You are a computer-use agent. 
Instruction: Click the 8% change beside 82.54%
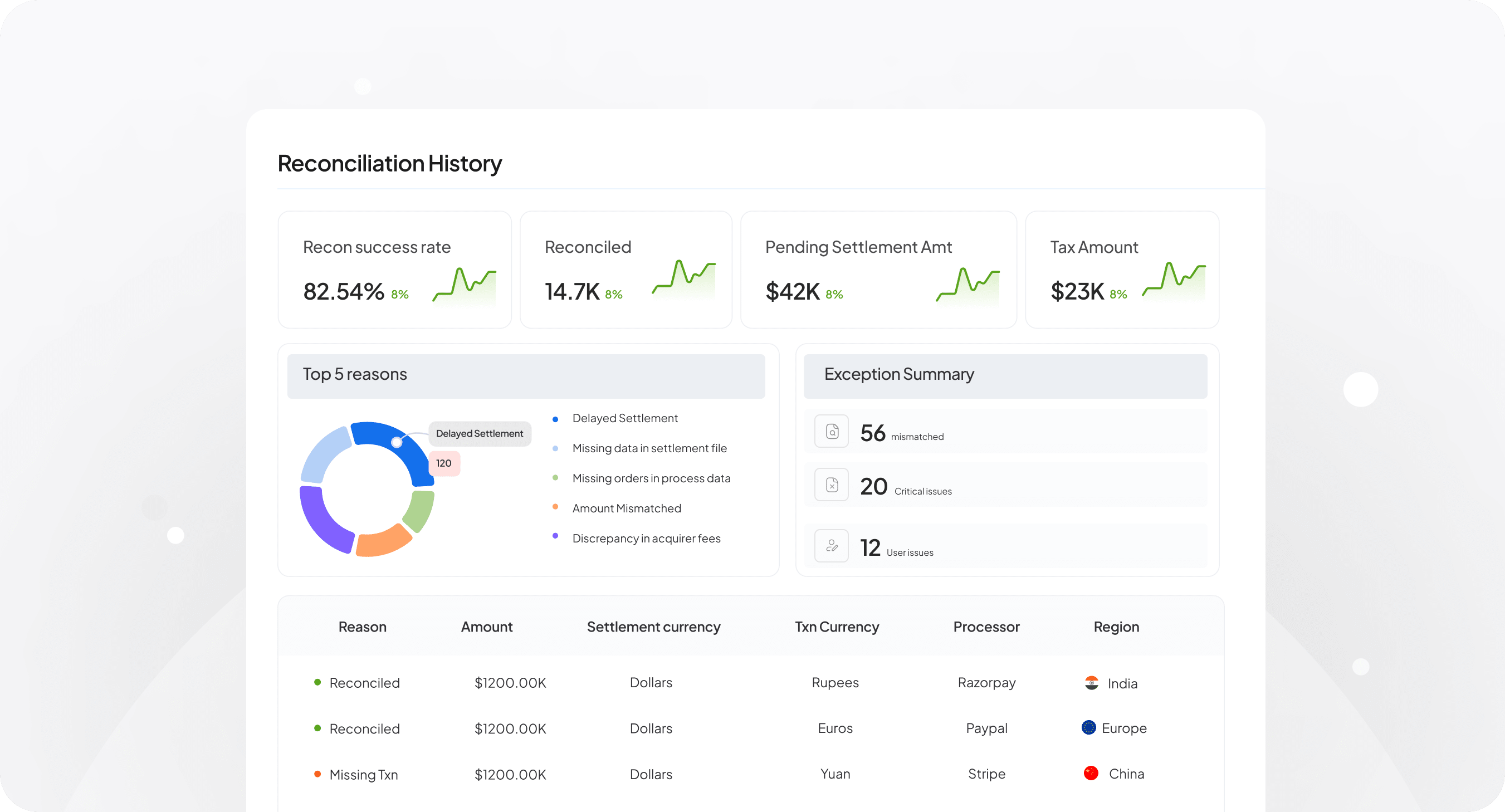click(399, 295)
